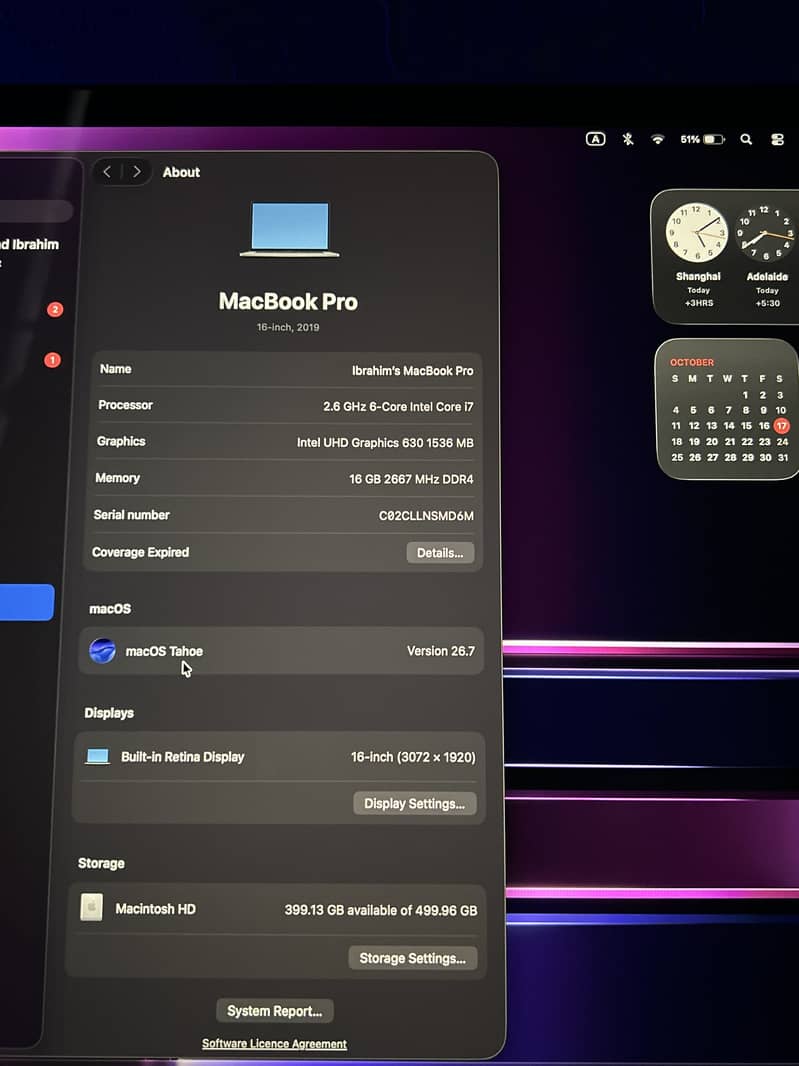Click the red badge showing 1 in sidebar

pyautogui.click(x=52, y=360)
